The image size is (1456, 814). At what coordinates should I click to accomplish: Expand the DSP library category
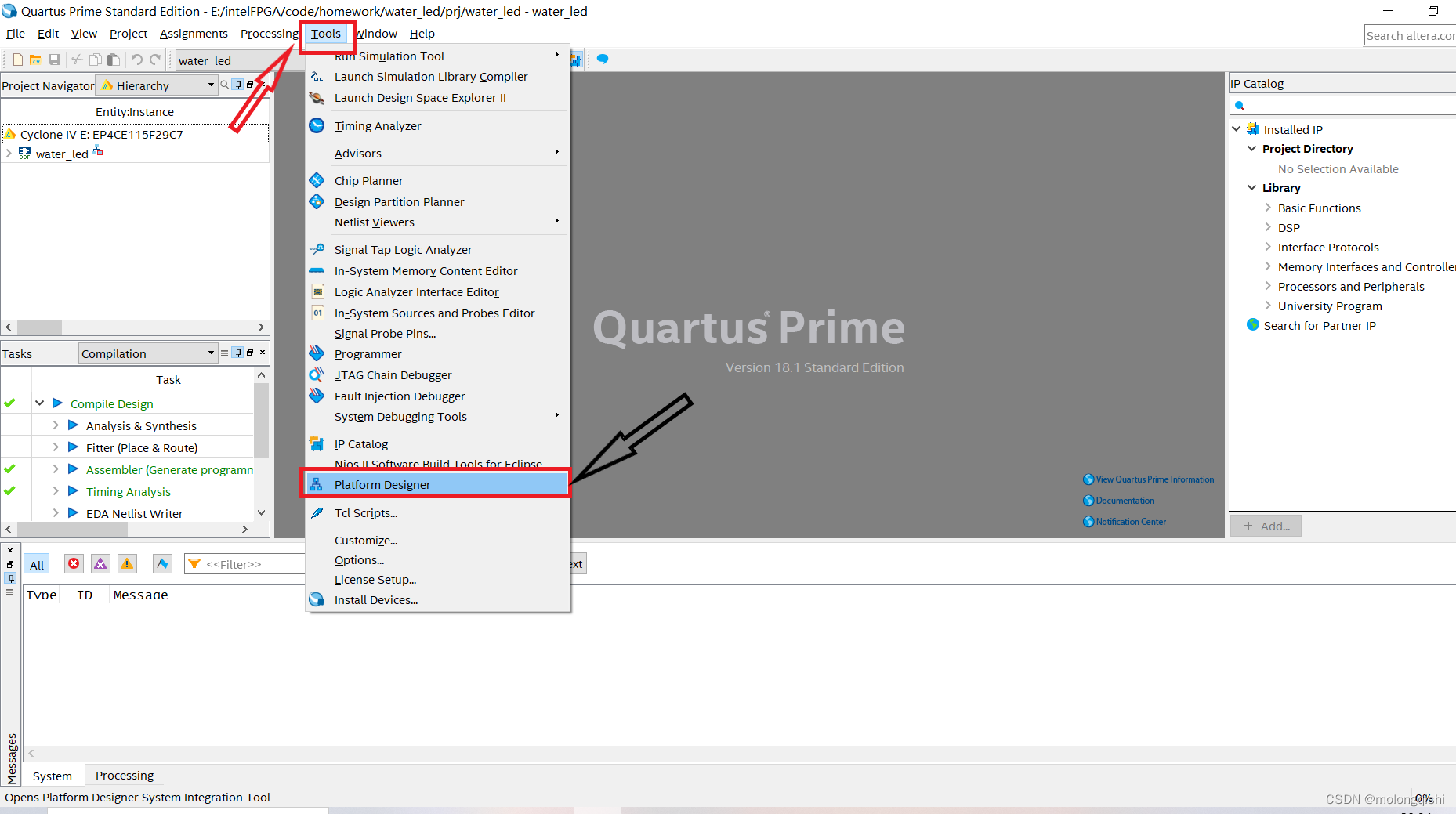(1268, 227)
